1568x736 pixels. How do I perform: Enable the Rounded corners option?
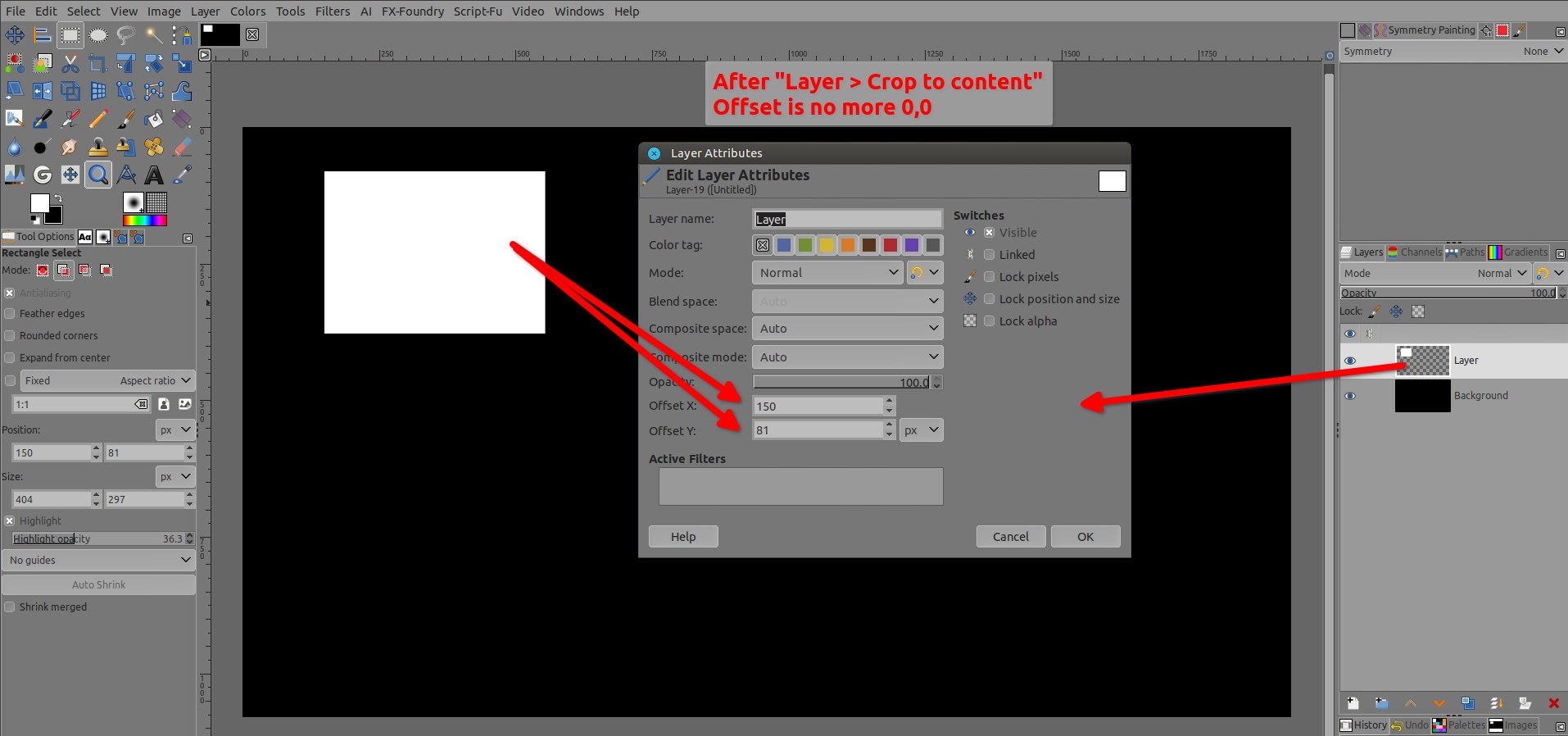click(x=10, y=335)
